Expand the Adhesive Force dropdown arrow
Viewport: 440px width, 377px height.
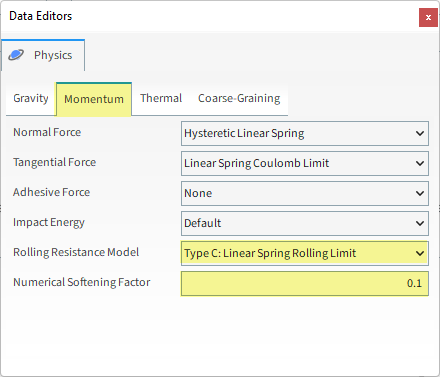tap(420, 193)
